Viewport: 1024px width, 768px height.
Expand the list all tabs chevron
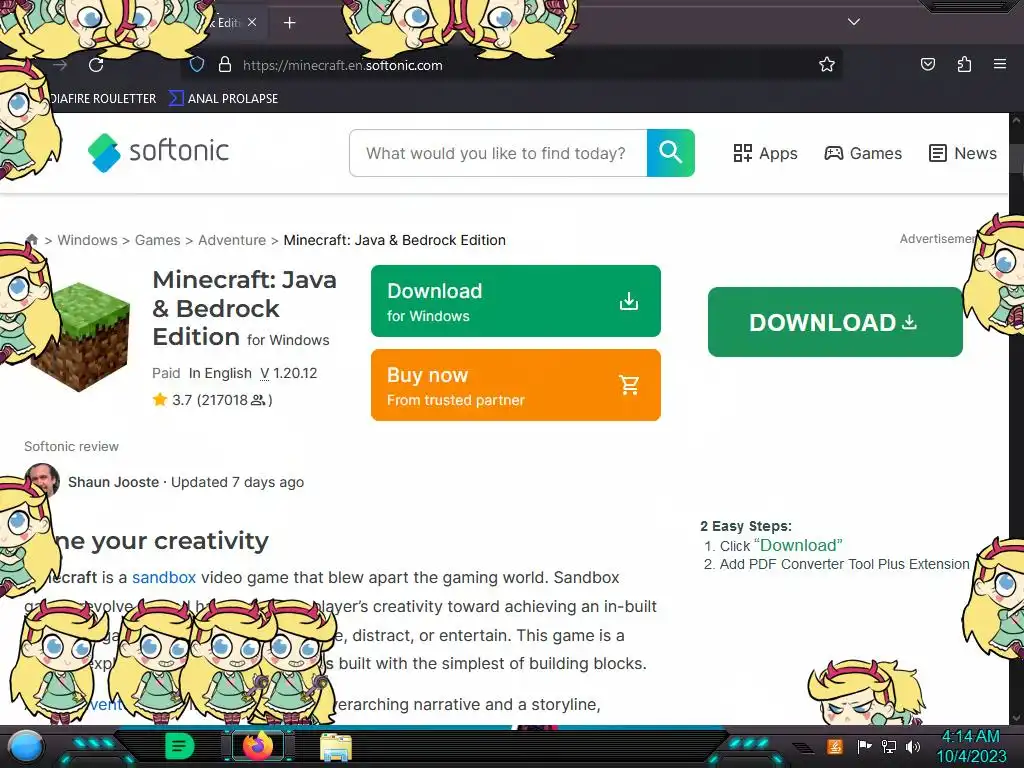[854, 22]
